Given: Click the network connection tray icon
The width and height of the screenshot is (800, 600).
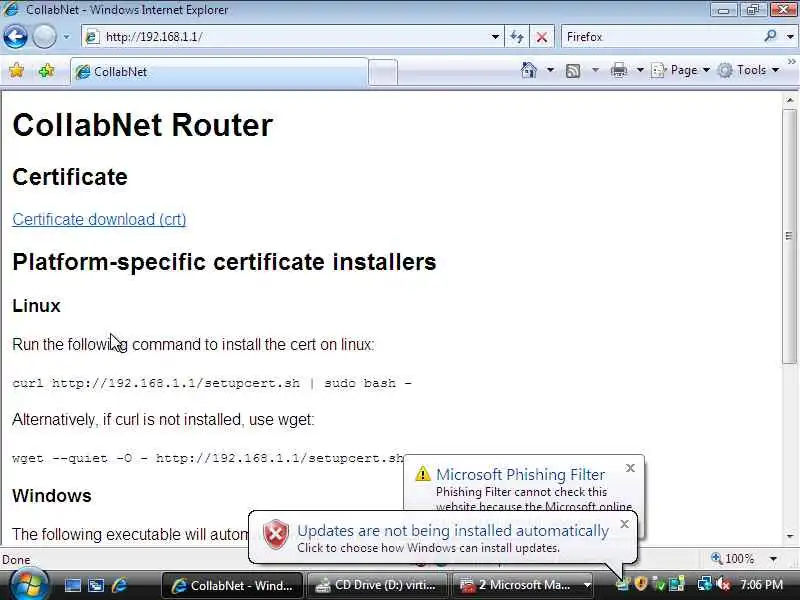Looking at the screenshot, I should click(x=704, y=584).
